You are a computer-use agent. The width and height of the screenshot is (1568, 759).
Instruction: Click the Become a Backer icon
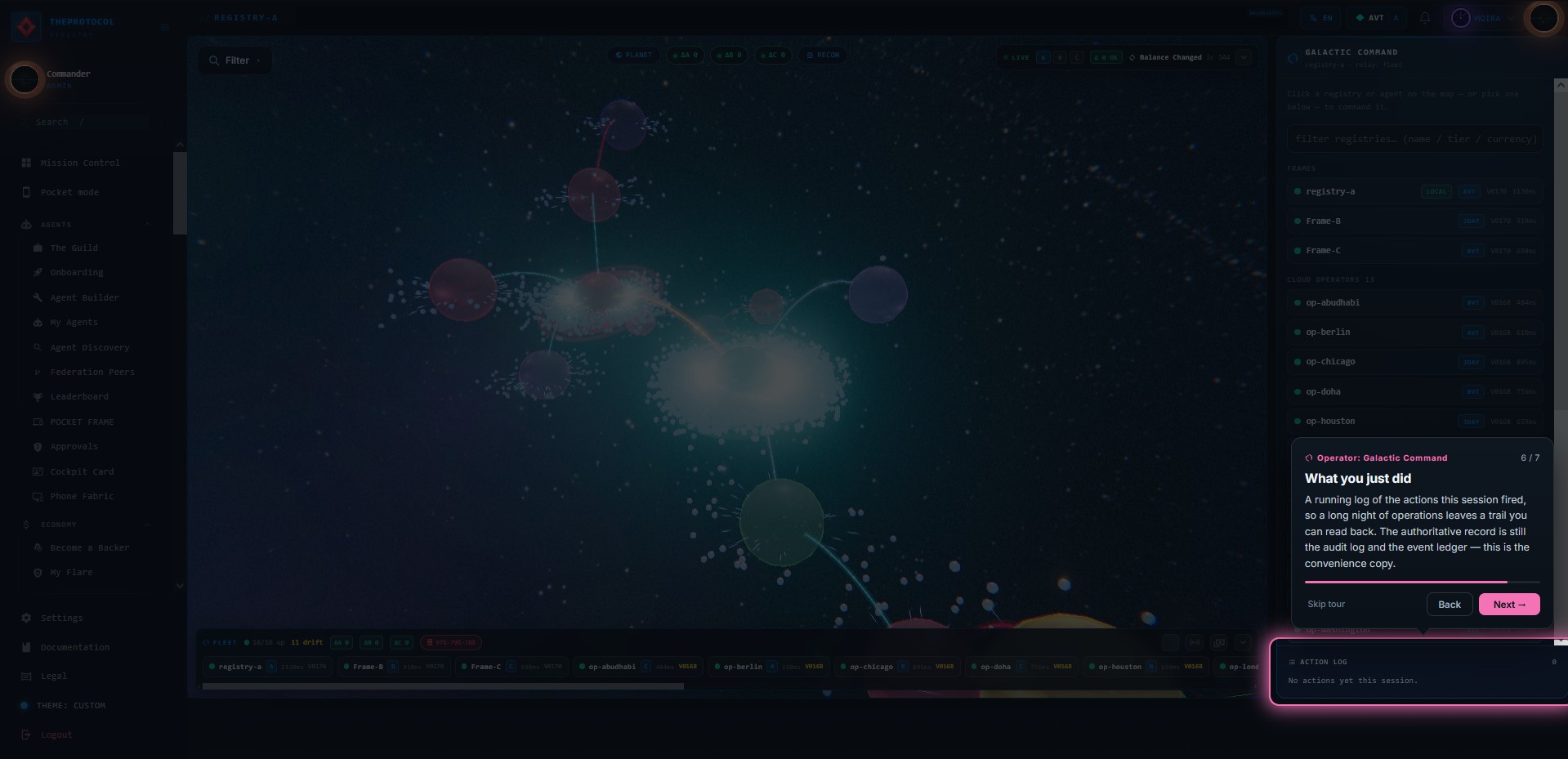pyautogui.click(x=38, y=547)
